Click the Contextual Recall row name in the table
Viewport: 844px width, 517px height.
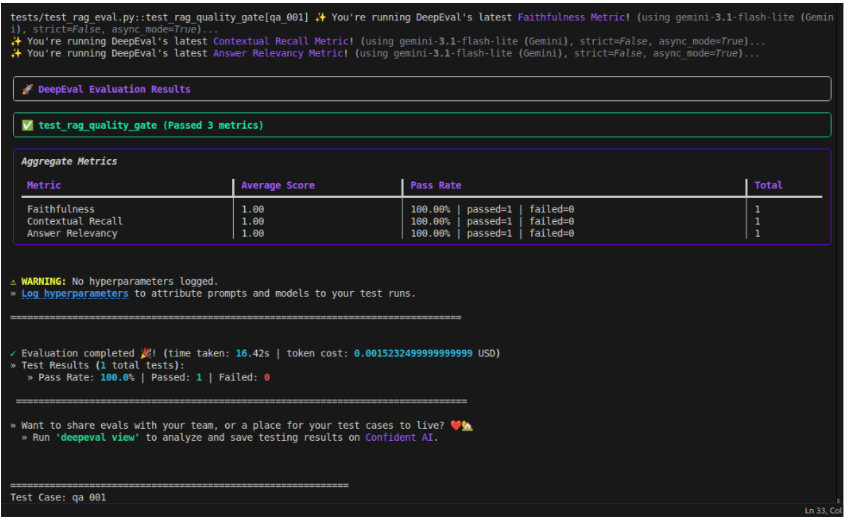click(x=75, y=221)
